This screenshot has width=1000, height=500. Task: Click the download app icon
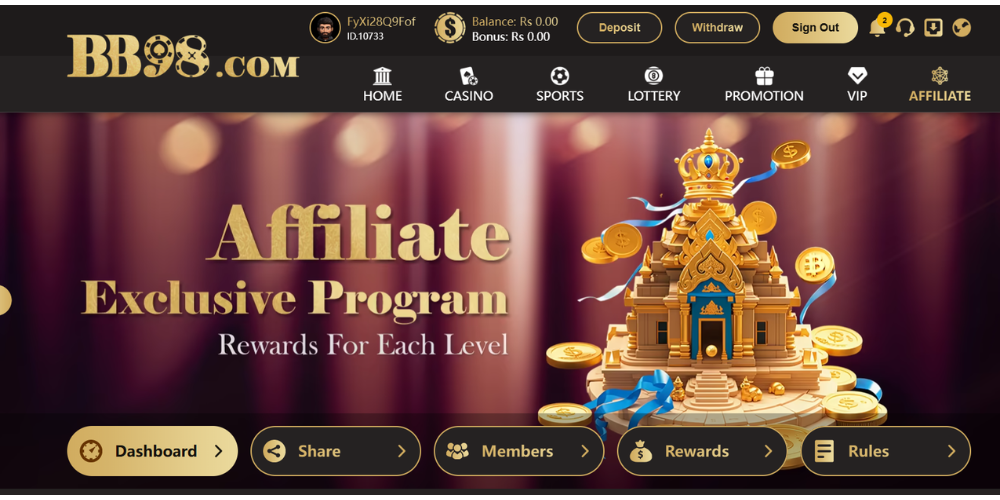coord(934,27)
